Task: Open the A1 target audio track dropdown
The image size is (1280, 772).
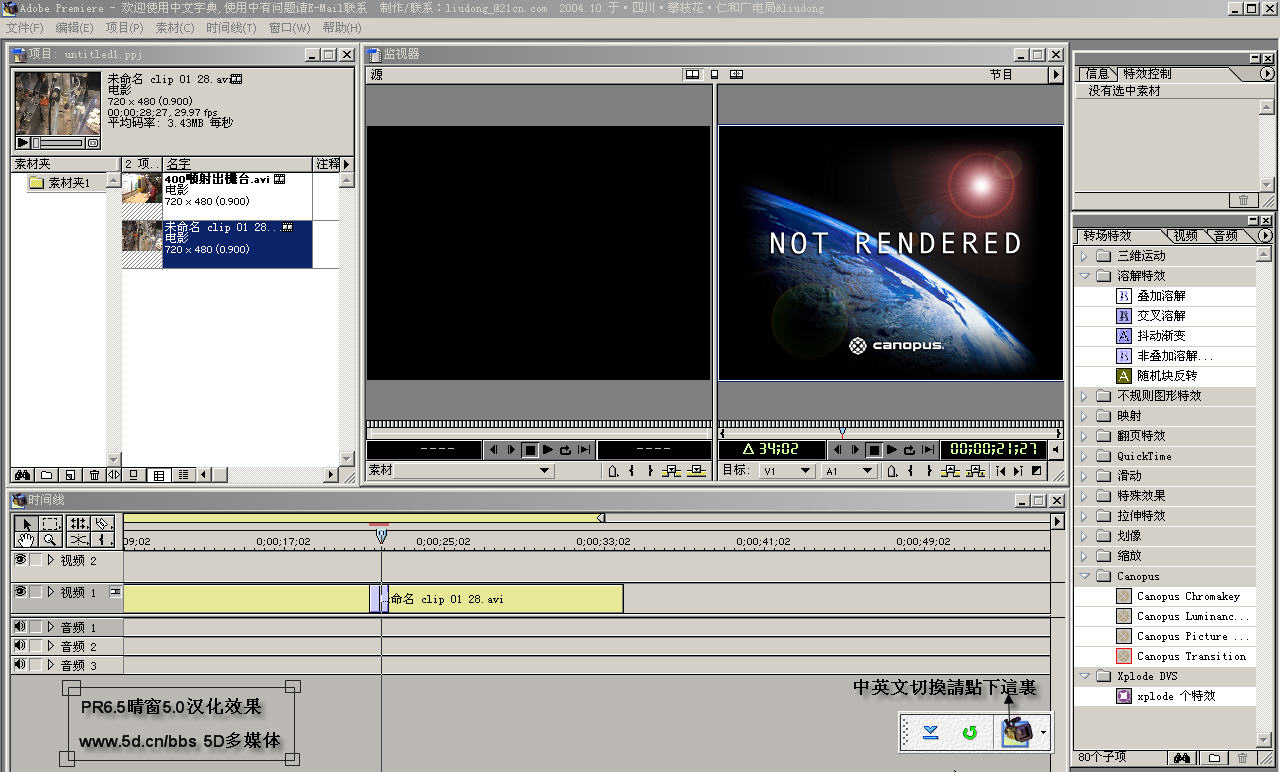Action: pos(849,471)
